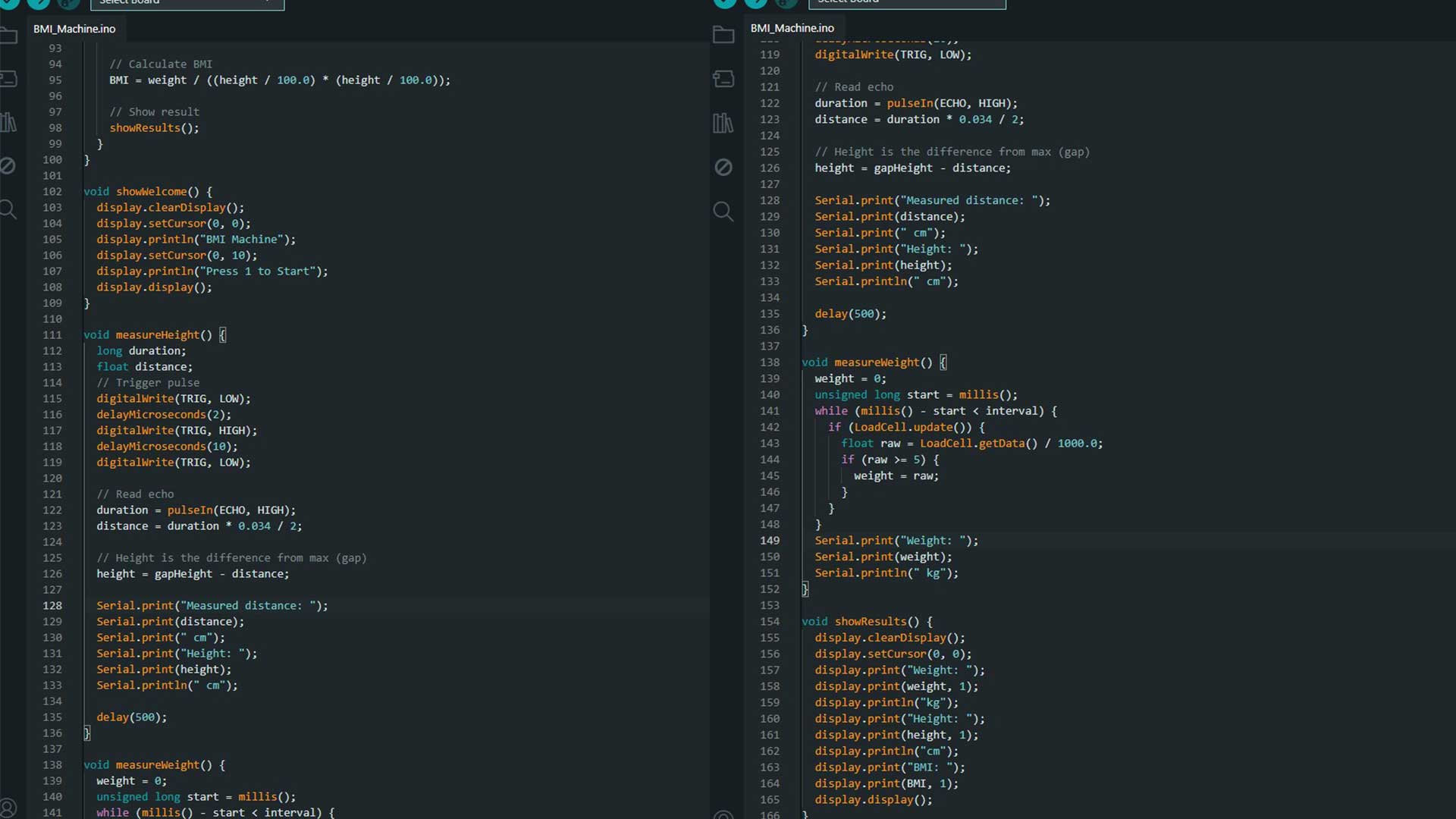This screenshot has height=819, width=1456.
Task: Click Upload arrow button in left window toolbar
Action: [x=38, y=2]
